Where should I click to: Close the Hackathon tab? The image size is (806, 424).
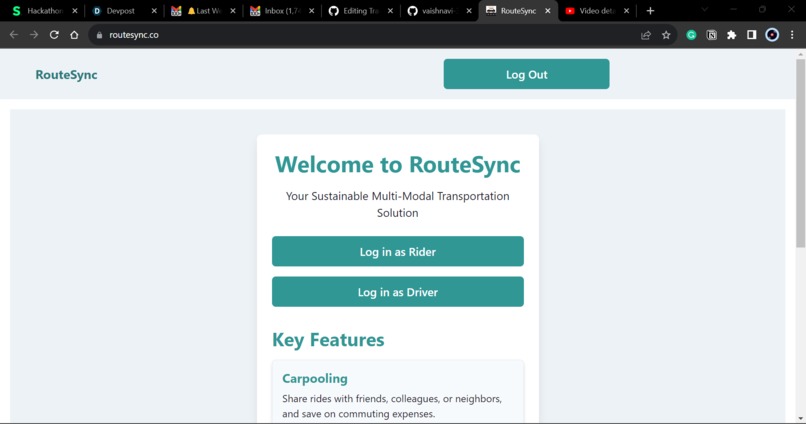coord(75,11)
